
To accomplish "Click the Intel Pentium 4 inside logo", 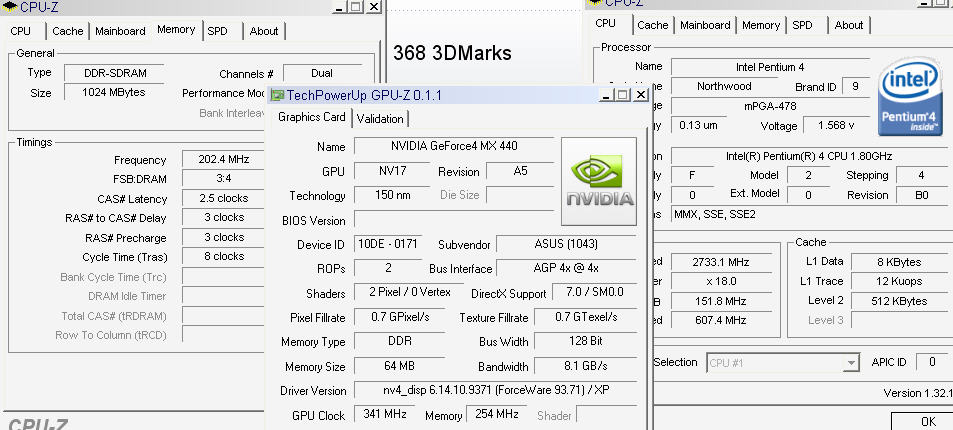I will 910,96.
